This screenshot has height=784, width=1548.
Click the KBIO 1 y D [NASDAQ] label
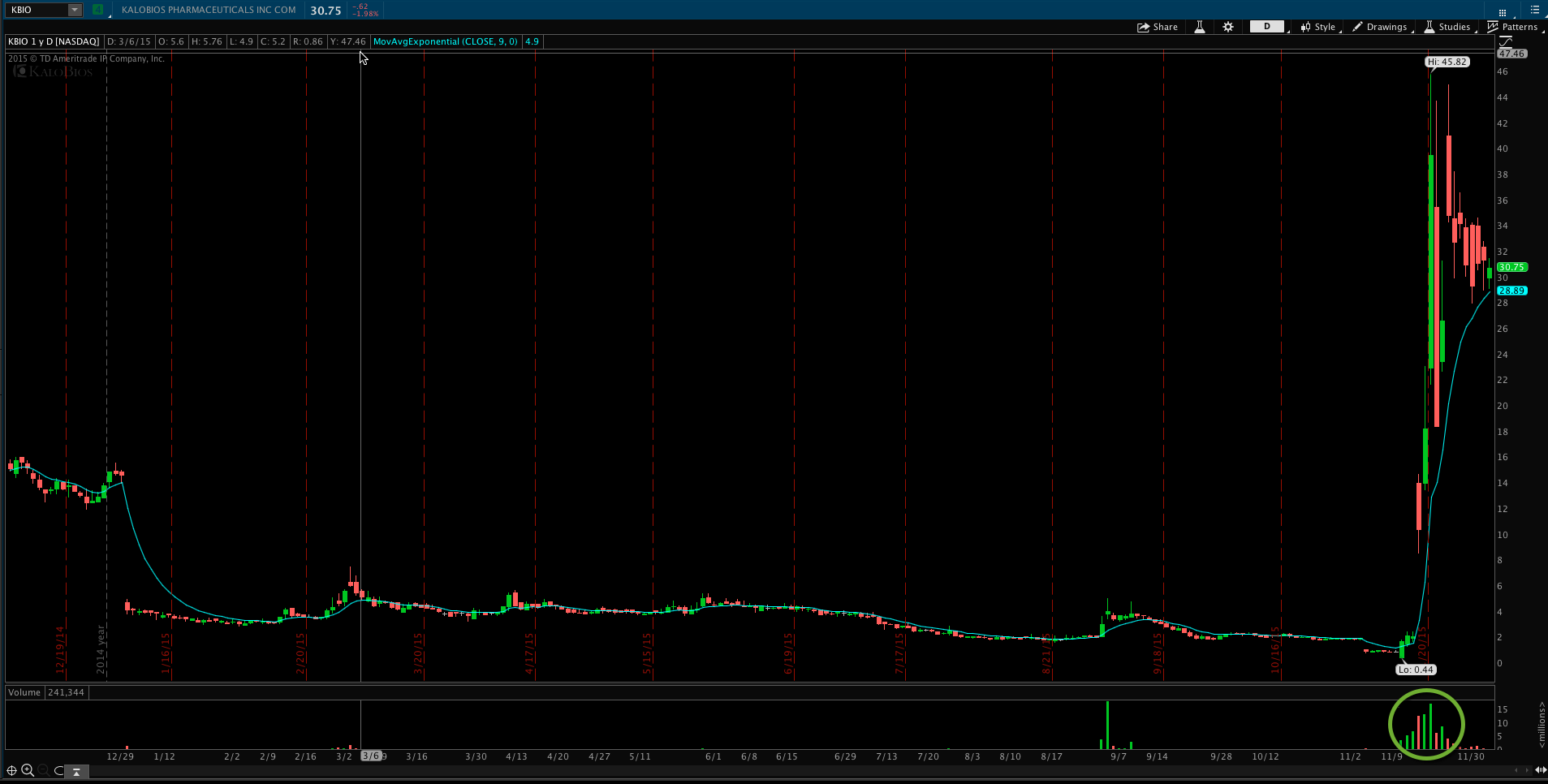click(x=54, y=41)
